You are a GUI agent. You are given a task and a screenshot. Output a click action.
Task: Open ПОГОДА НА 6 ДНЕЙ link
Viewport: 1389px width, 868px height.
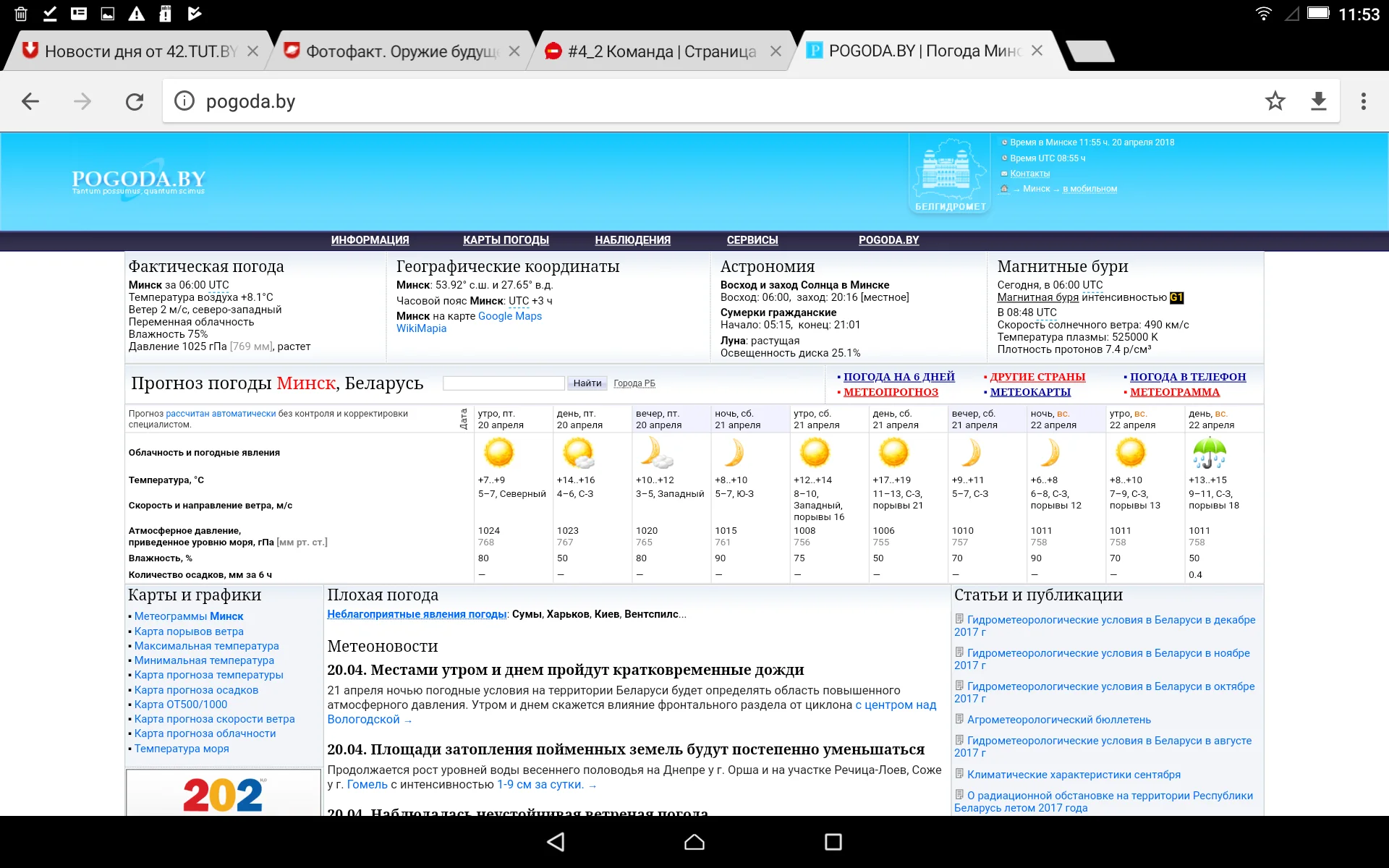(899, 376)
